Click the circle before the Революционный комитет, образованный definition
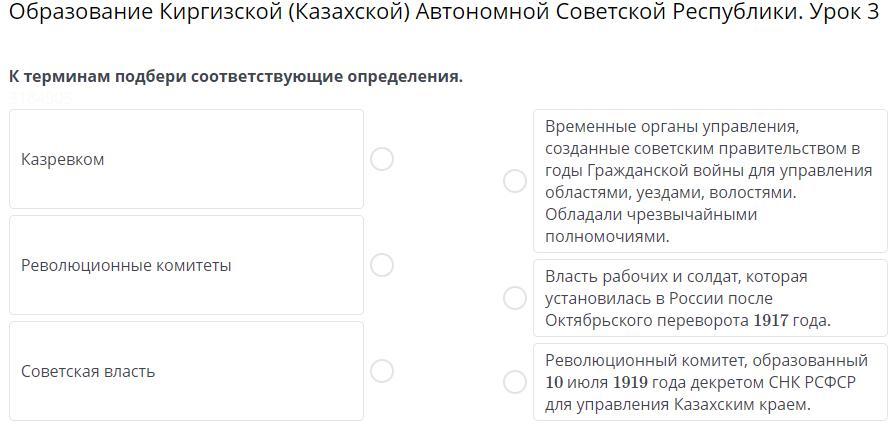Screen dimensions: 894x435 point(515,382)
